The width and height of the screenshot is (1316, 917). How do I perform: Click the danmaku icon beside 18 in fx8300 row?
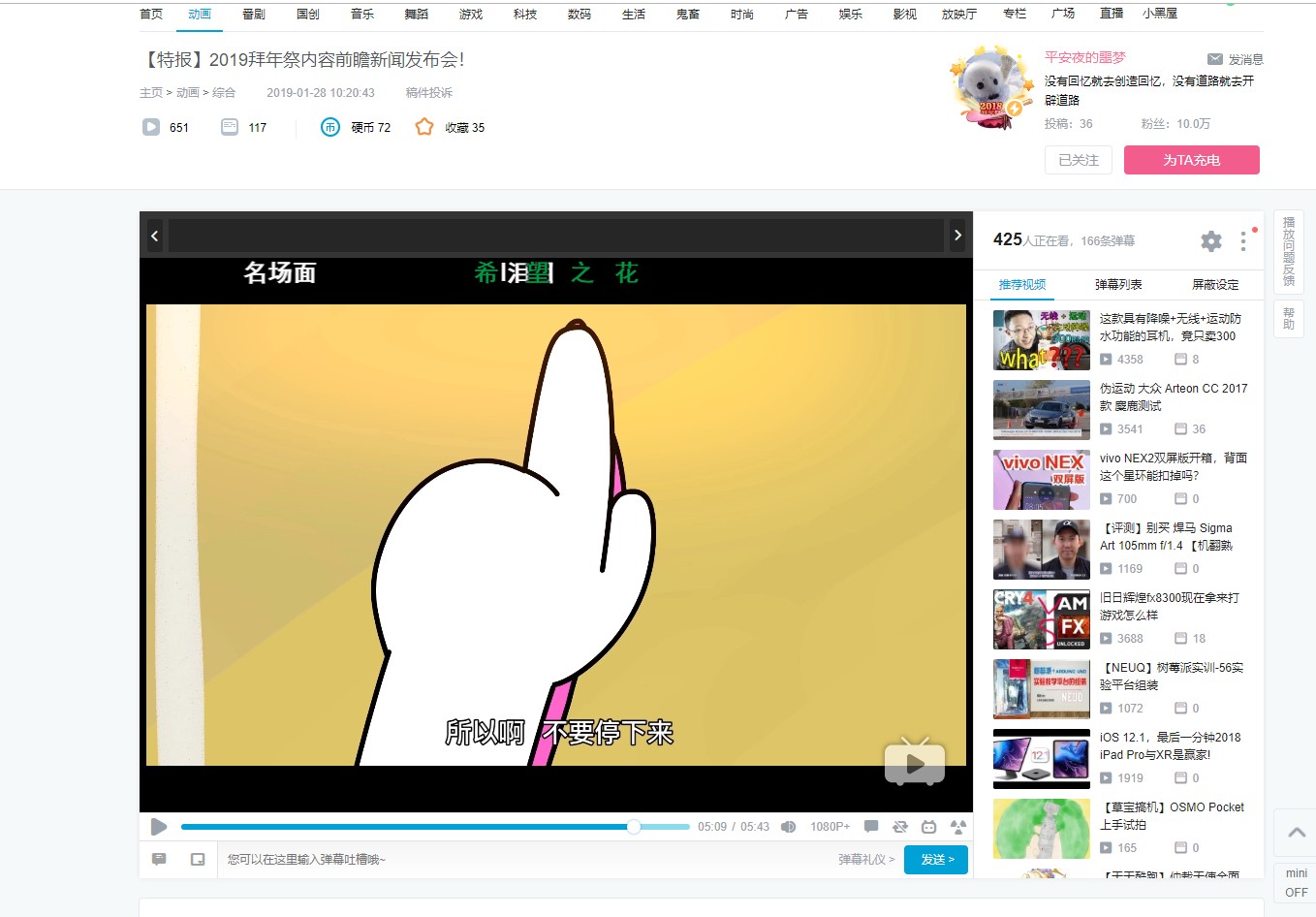coord(1180,638)
